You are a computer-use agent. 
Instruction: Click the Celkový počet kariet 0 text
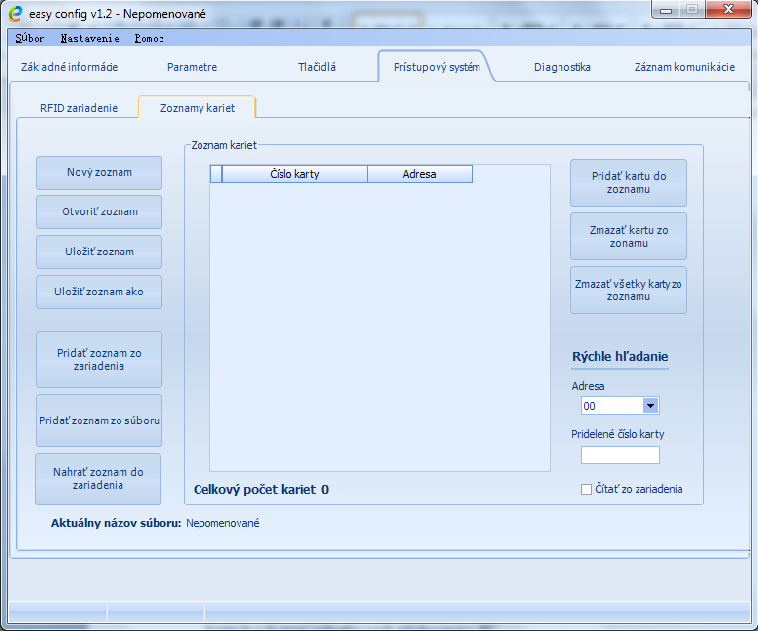[261, 490]
